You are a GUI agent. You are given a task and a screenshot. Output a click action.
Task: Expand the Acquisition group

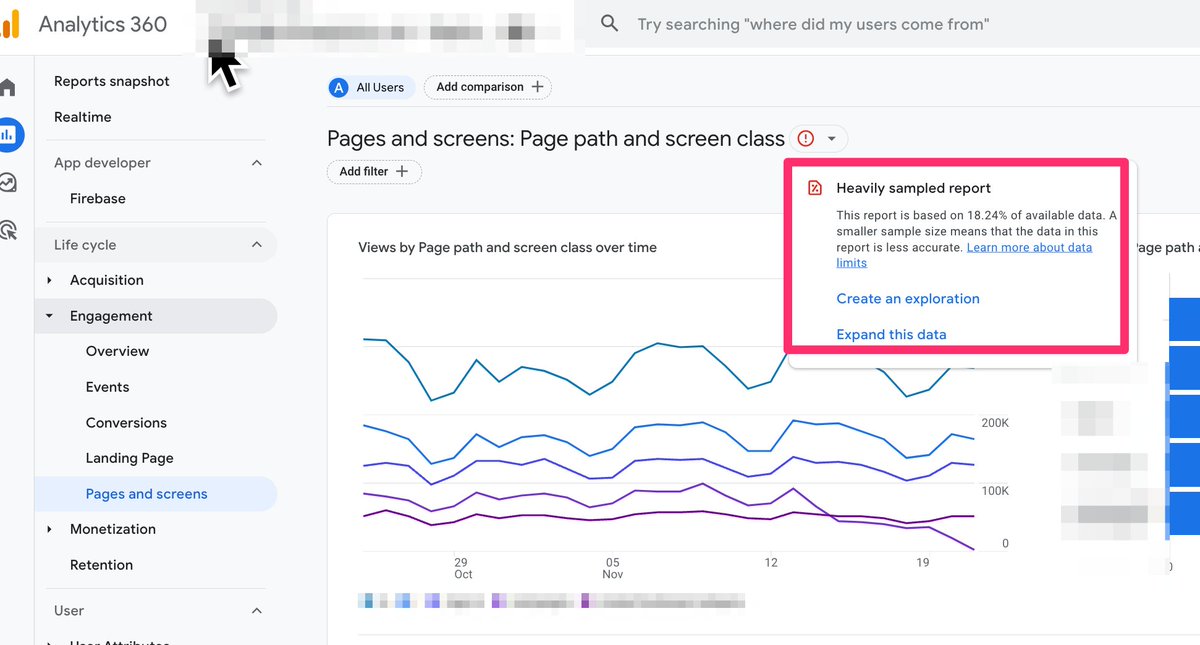[x=50, y=280]
